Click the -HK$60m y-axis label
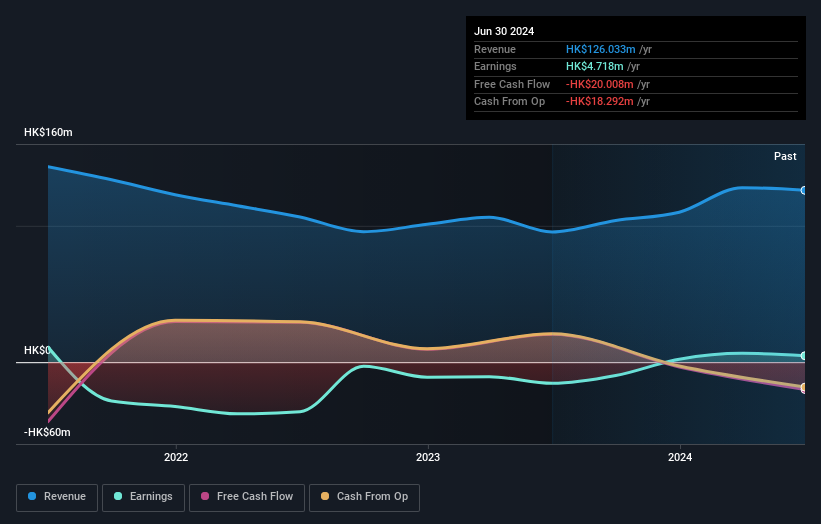The image size is (821, 524). (47, 432)
